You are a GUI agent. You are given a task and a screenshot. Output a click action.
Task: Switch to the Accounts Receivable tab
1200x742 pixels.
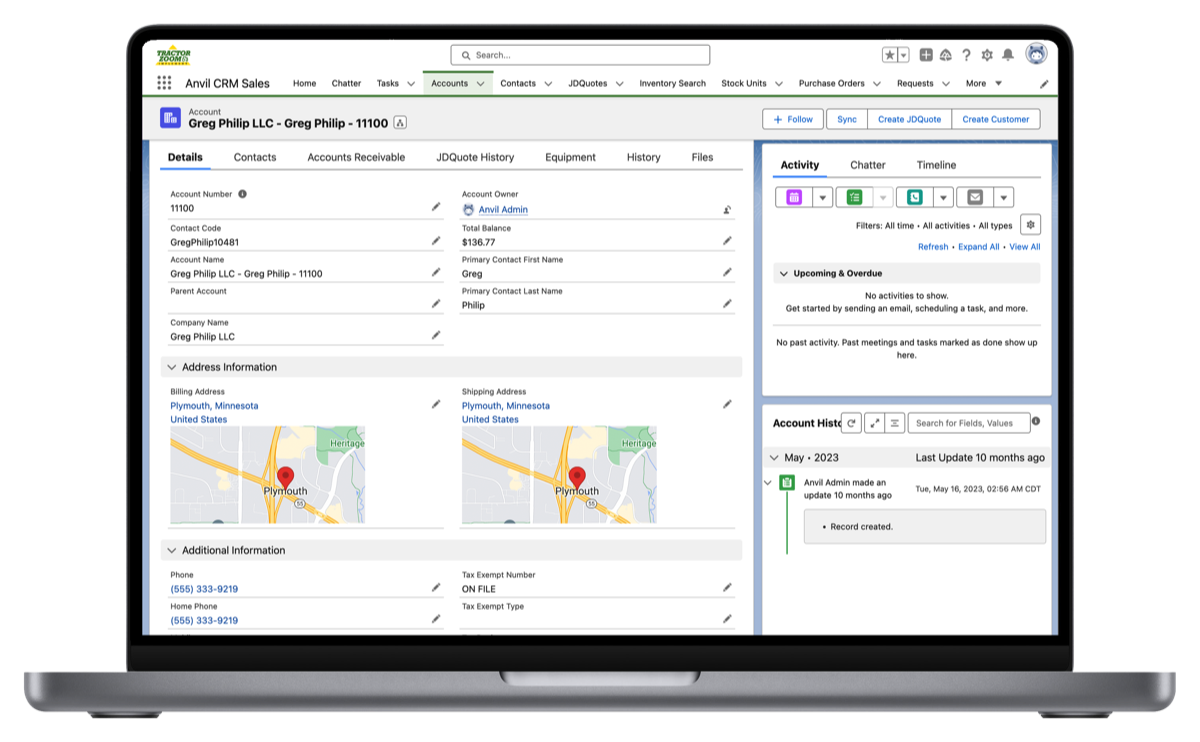pos(356,157)
